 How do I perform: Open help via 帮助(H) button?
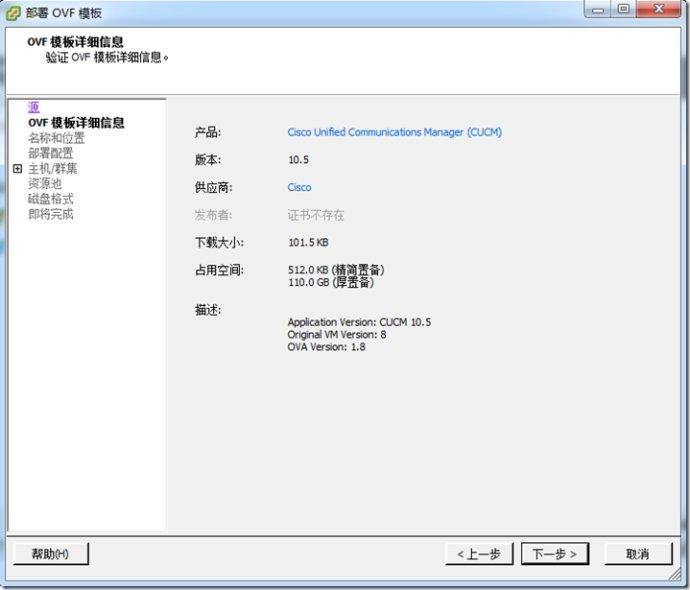coord(51,553)
